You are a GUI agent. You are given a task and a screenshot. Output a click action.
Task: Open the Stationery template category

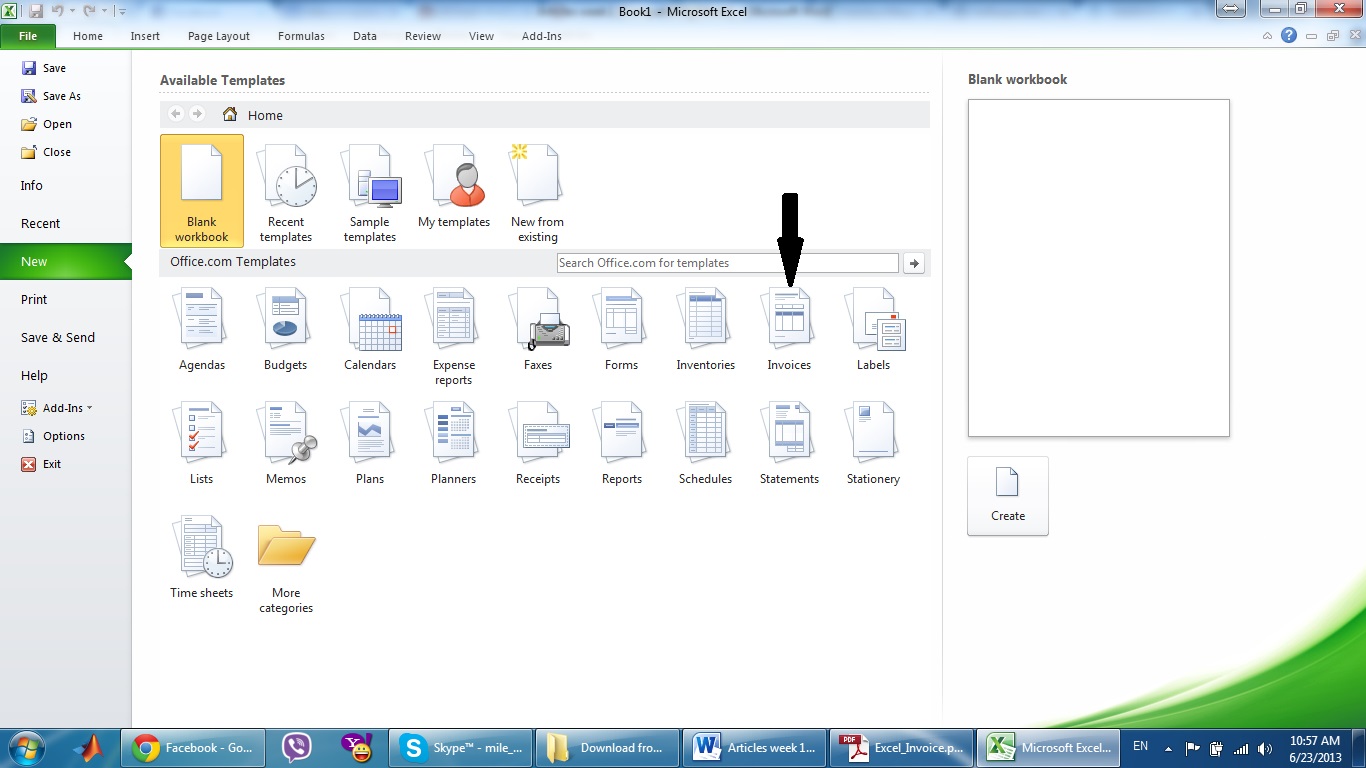874,445
